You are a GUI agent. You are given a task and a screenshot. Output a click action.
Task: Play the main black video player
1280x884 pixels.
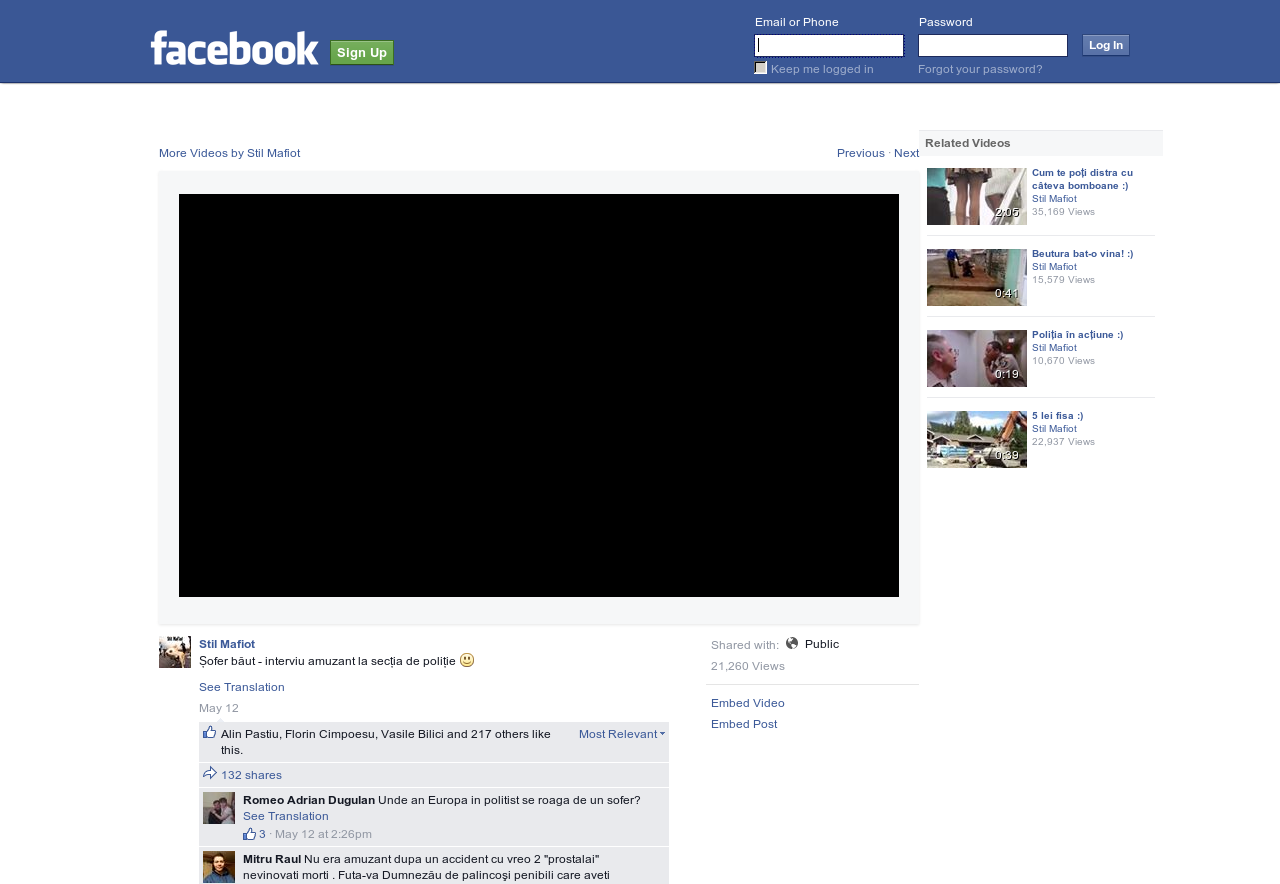[539, 395]
